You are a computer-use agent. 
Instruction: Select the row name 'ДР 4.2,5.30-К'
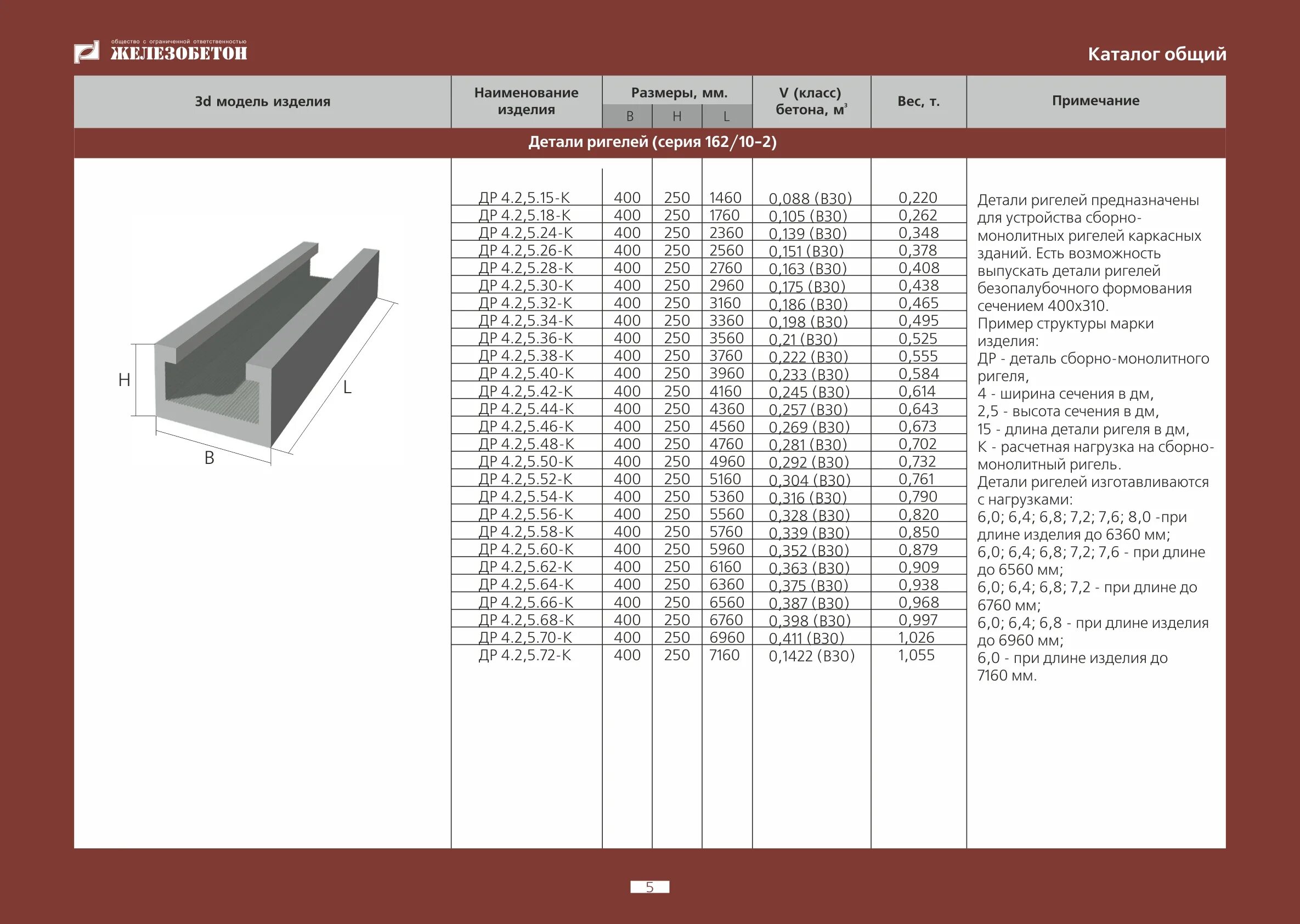pos(525,286)
